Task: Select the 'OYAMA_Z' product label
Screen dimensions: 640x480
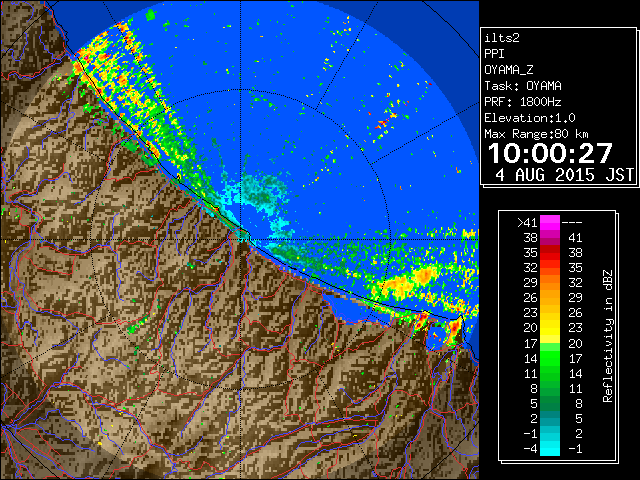Action: 509,70
